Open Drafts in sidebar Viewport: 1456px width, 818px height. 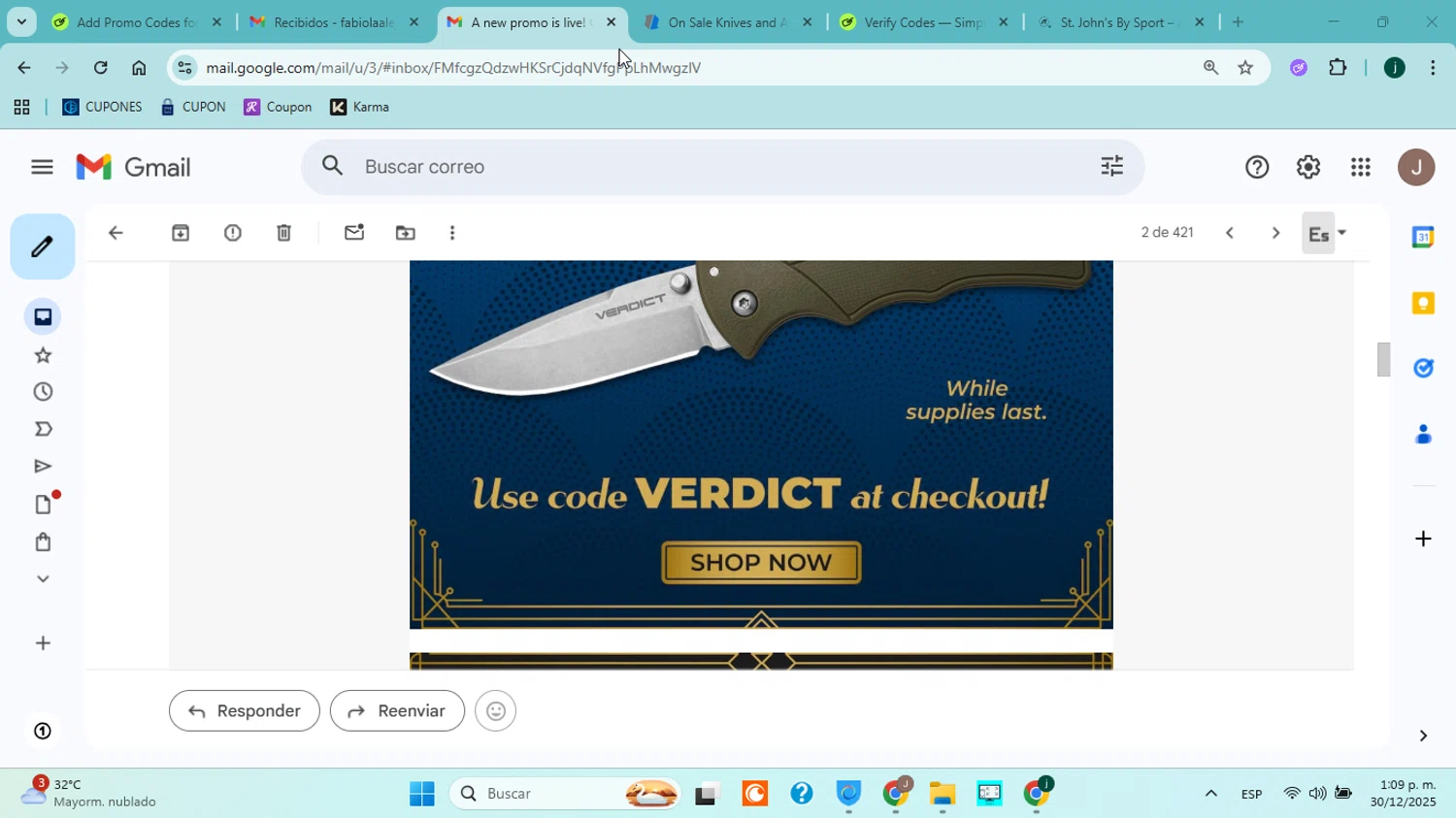coord(43,504)
